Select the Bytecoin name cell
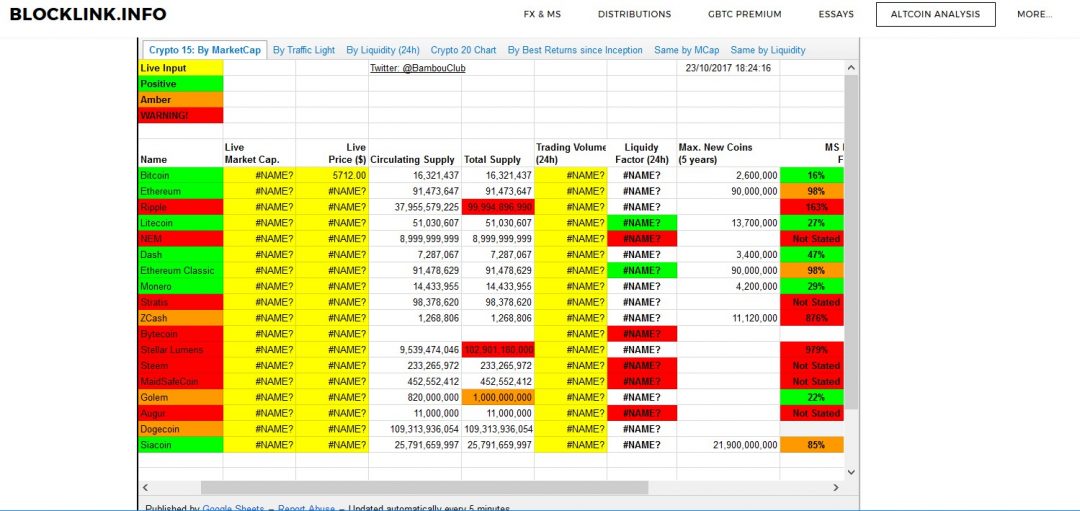1080x511 pixels. tap(180, 334)
